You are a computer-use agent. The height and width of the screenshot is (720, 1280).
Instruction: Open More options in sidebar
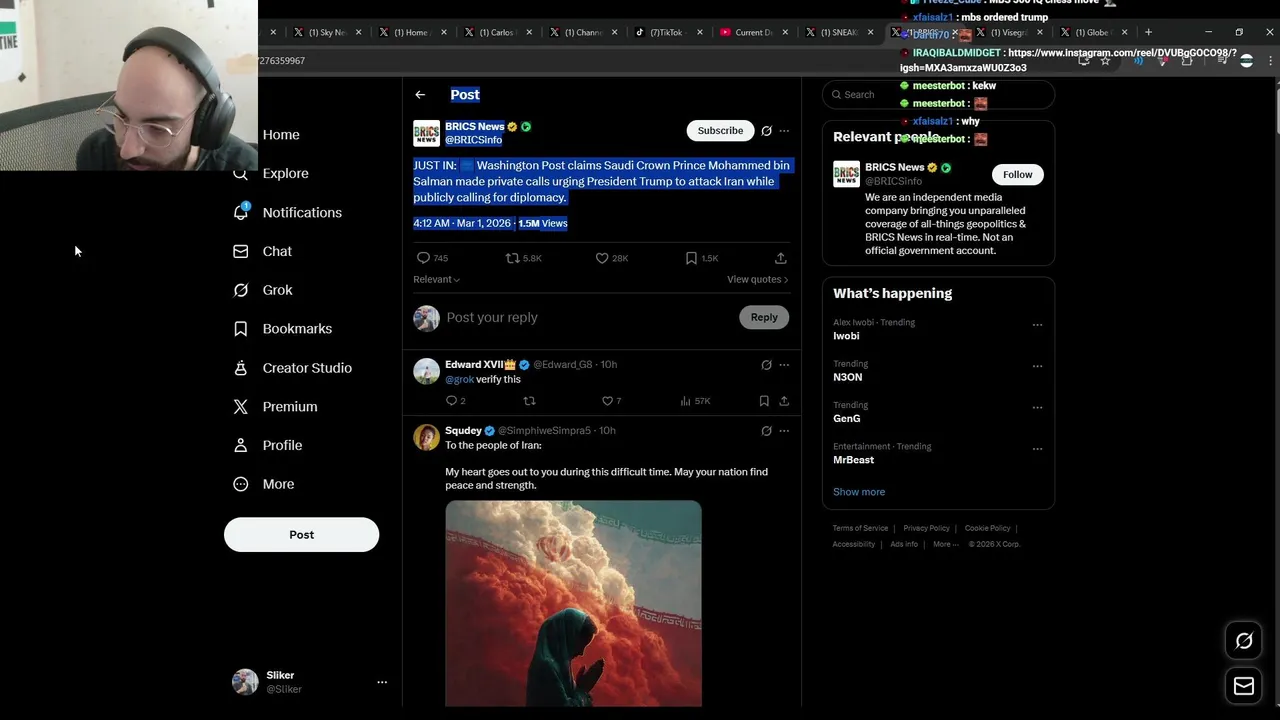(265, 484)
